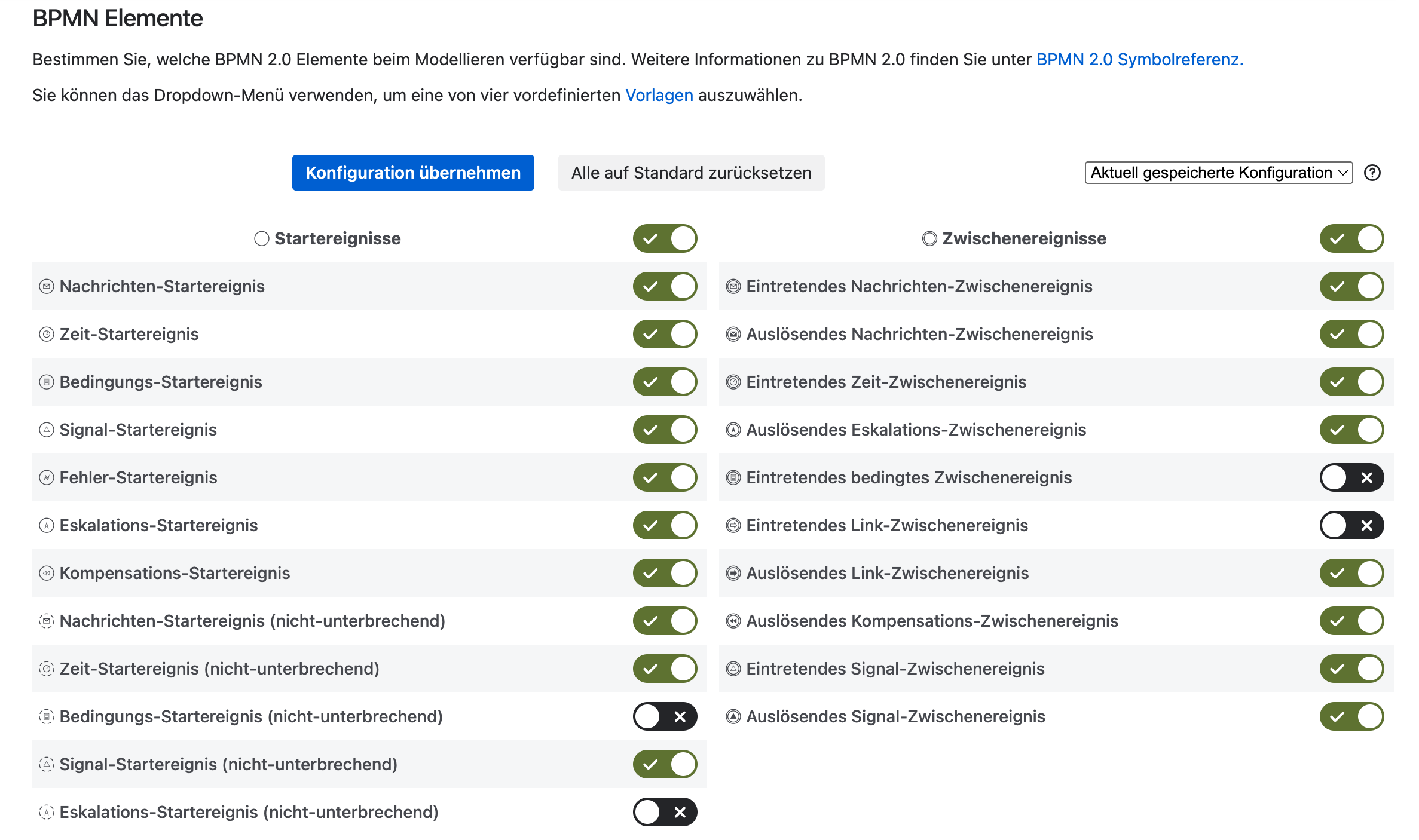
Task: Disable Auslösendes Link-Zwischenereignis switch
Action: [x=1352, y=573]
